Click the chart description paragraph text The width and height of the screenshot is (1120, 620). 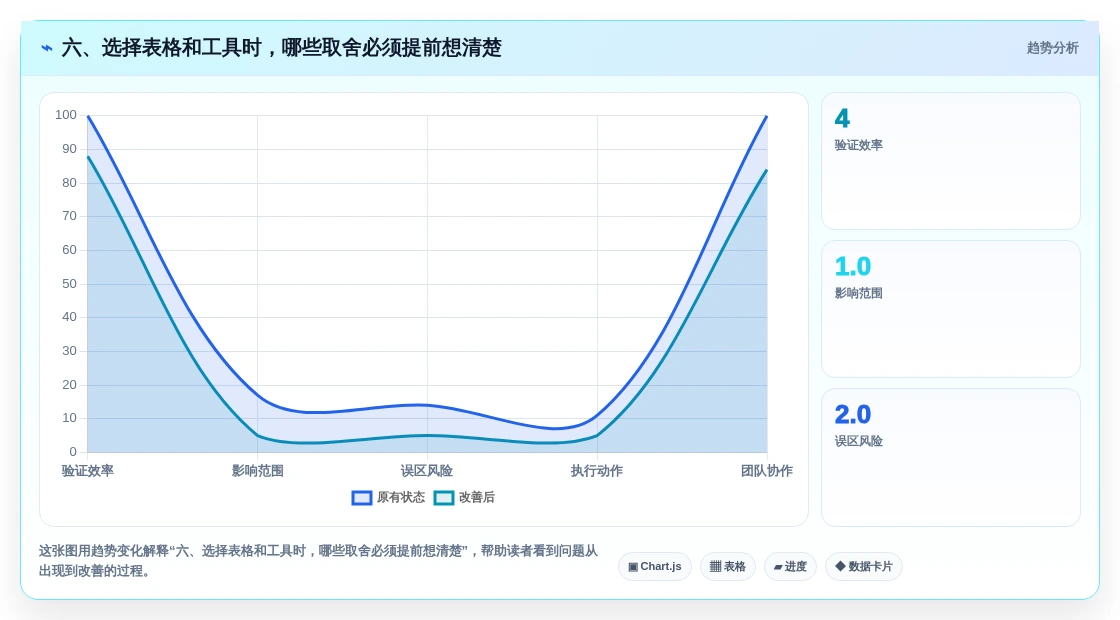[x=318, y=561]
